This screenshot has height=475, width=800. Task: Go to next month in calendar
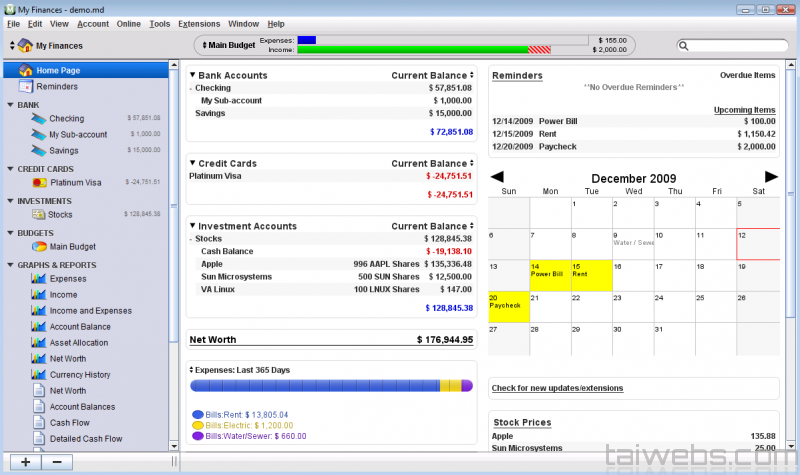click(771, 177)
